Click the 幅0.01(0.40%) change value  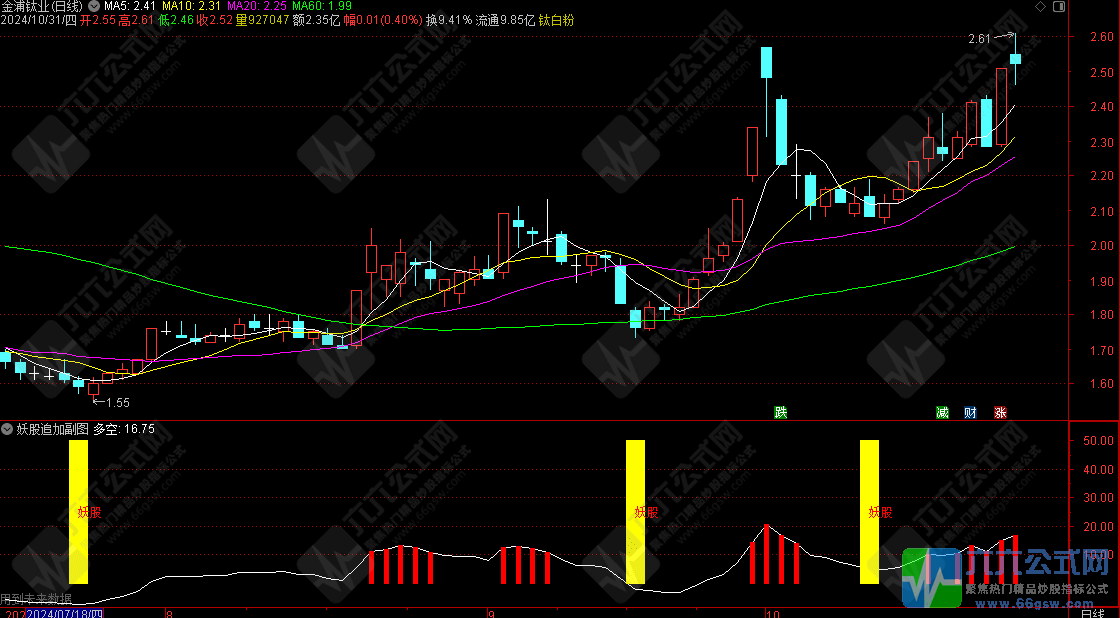point(384,21)
